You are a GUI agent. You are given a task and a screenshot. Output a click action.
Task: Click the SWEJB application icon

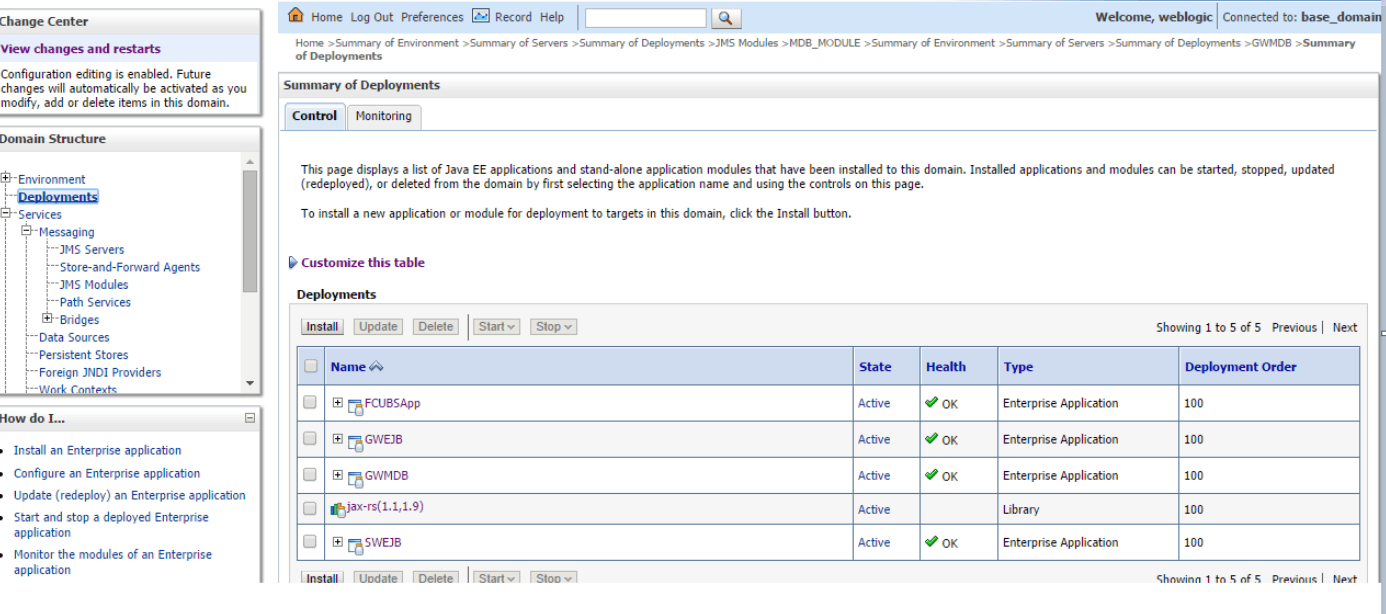(355, 542)
